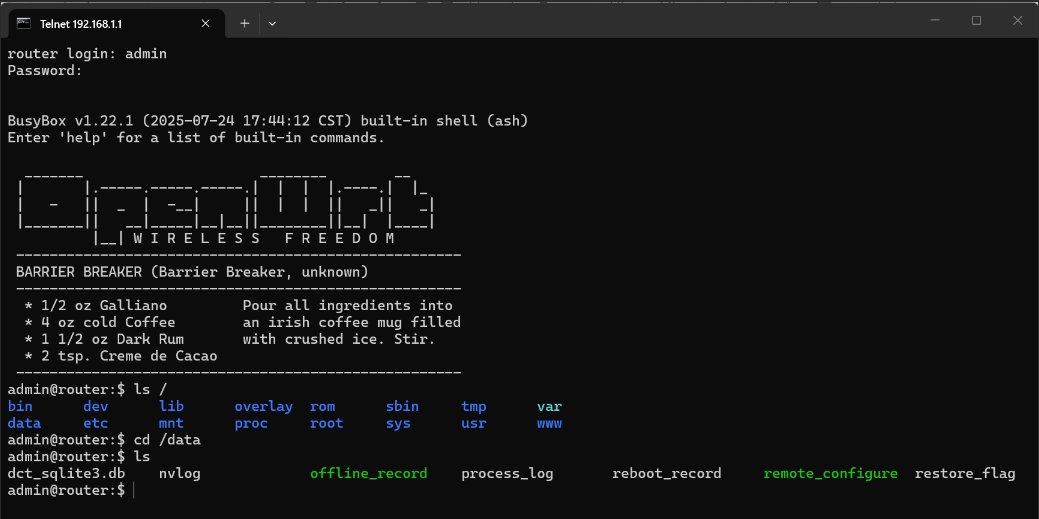
Task: Expand the new tab profile dropdown chevron
Action: pyautogui.click(x=272, y=22)
